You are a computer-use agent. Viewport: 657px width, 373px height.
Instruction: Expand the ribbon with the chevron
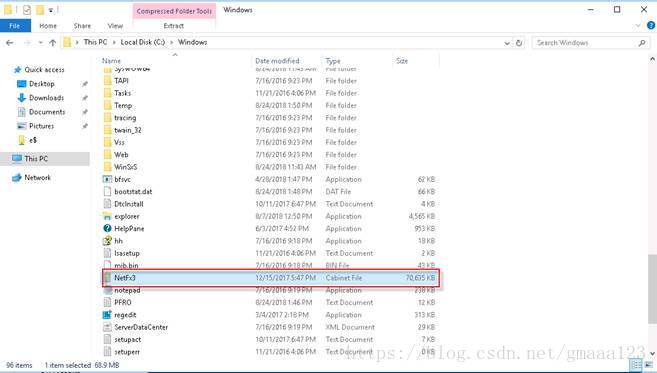pos(638,26)
